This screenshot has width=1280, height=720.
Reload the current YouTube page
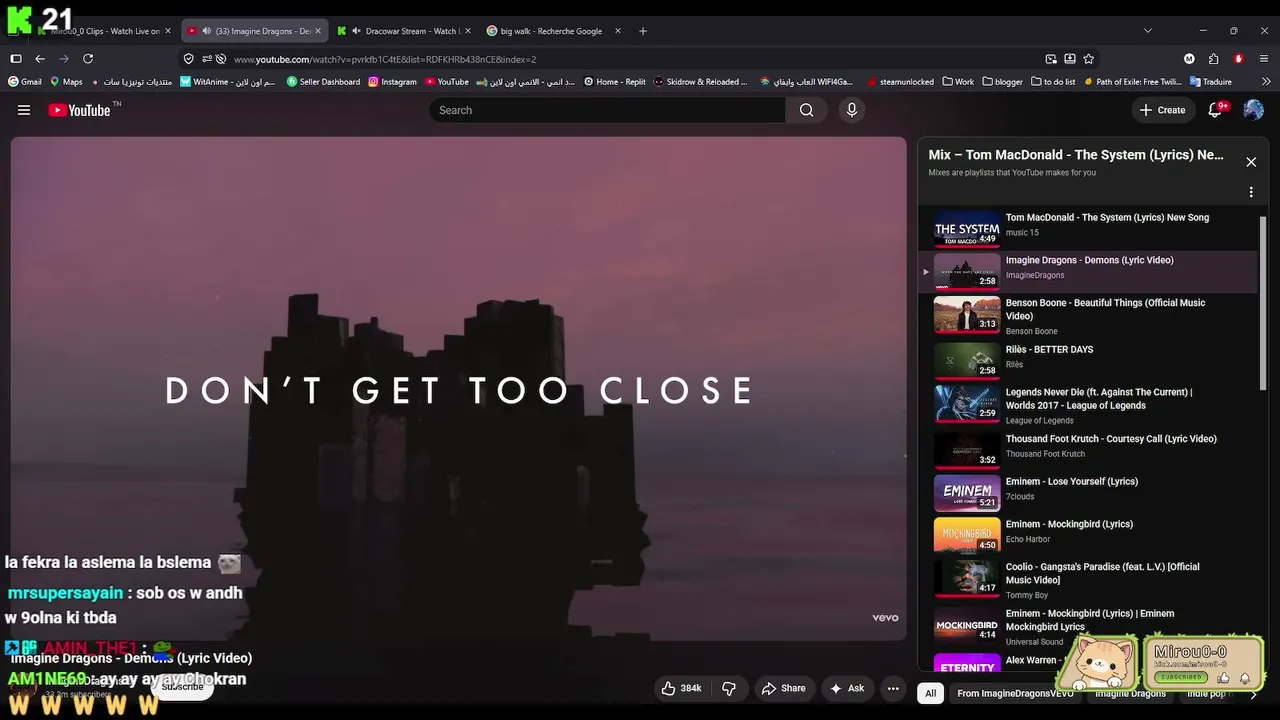(x=88, y=59)
